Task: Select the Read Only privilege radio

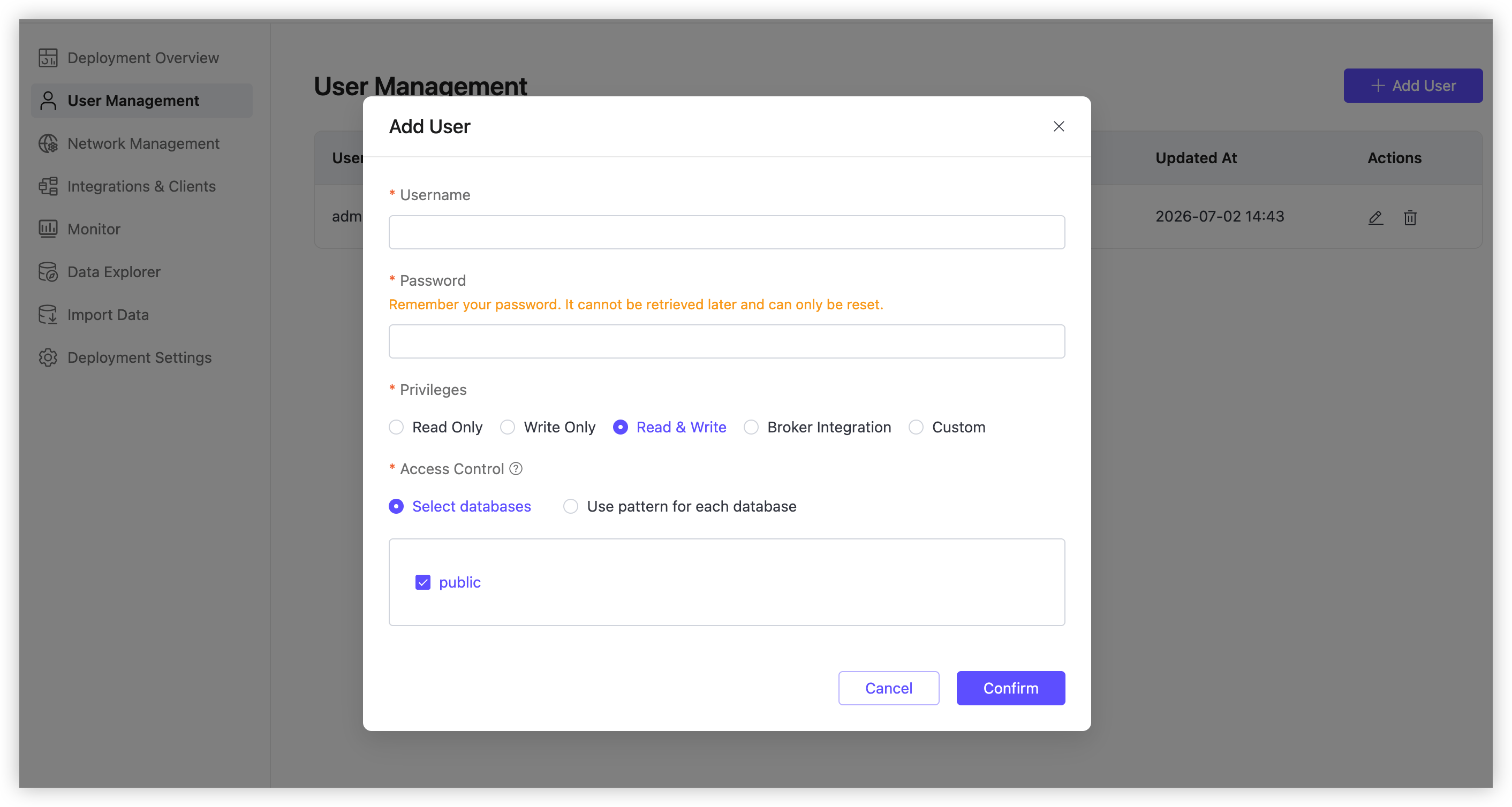Action: 396,427
